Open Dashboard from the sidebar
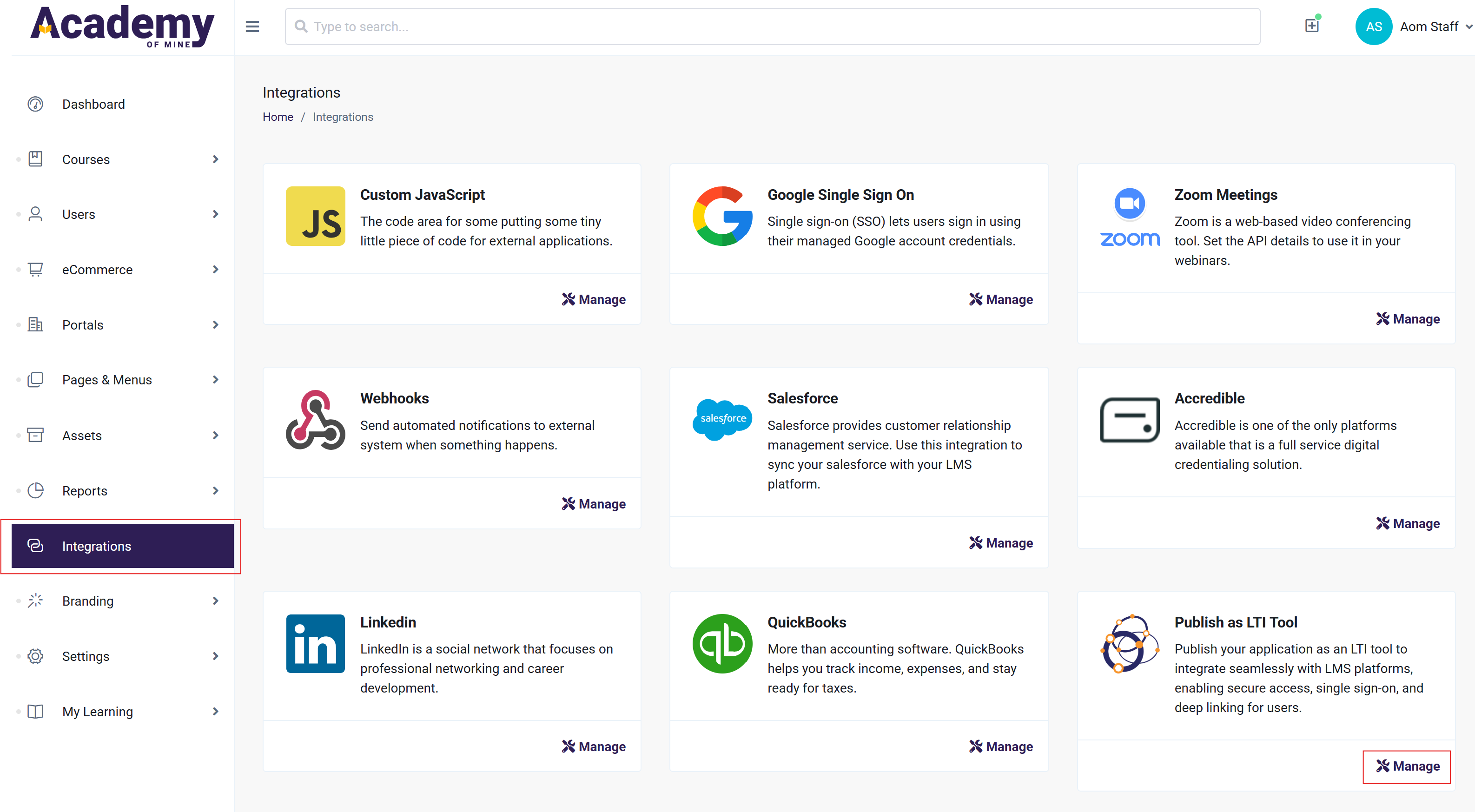Viewport: 1475px width, 812px height. click(x=93, y=104)
